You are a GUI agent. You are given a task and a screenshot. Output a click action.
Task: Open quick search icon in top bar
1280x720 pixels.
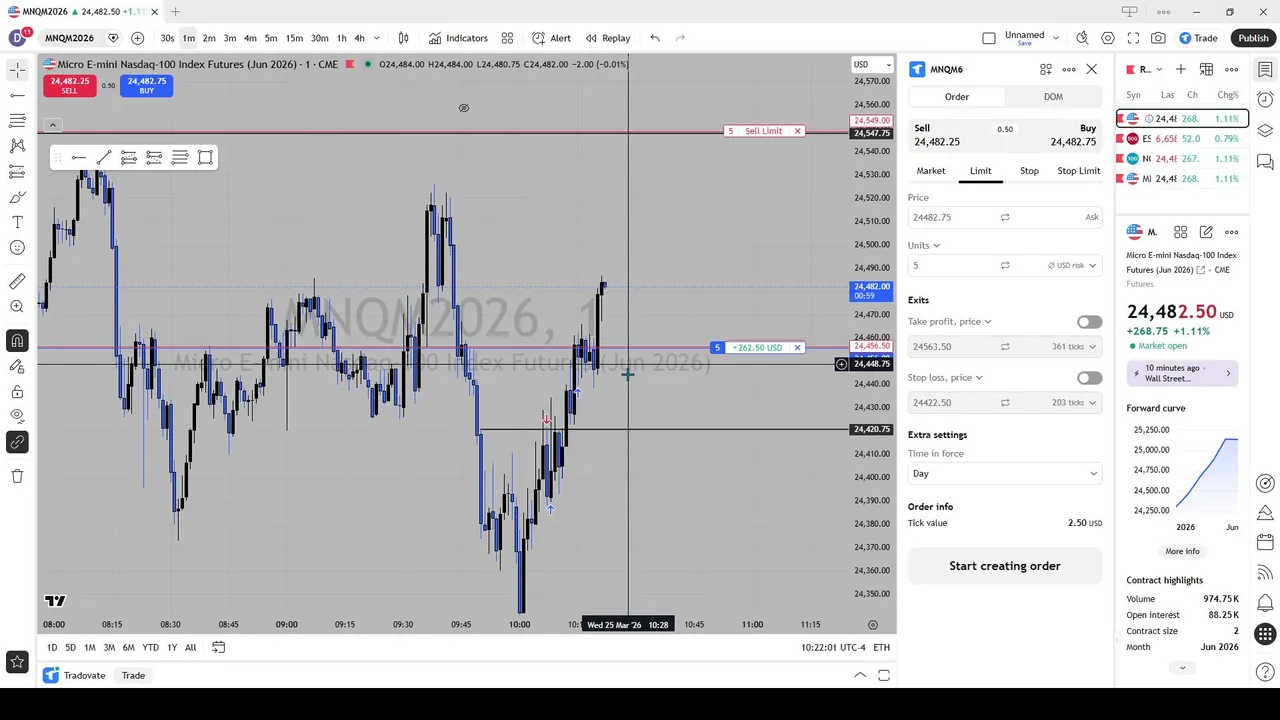pyautogui.click(x=1082, y=38)
